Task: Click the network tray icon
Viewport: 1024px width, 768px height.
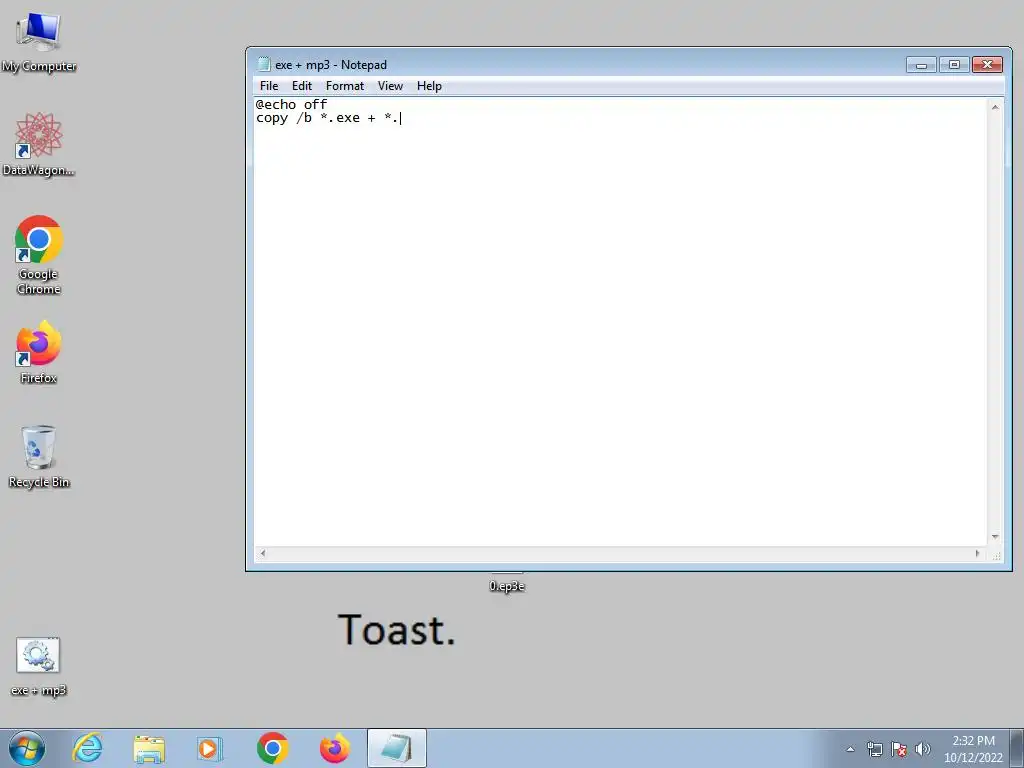Action: [874, 749]
